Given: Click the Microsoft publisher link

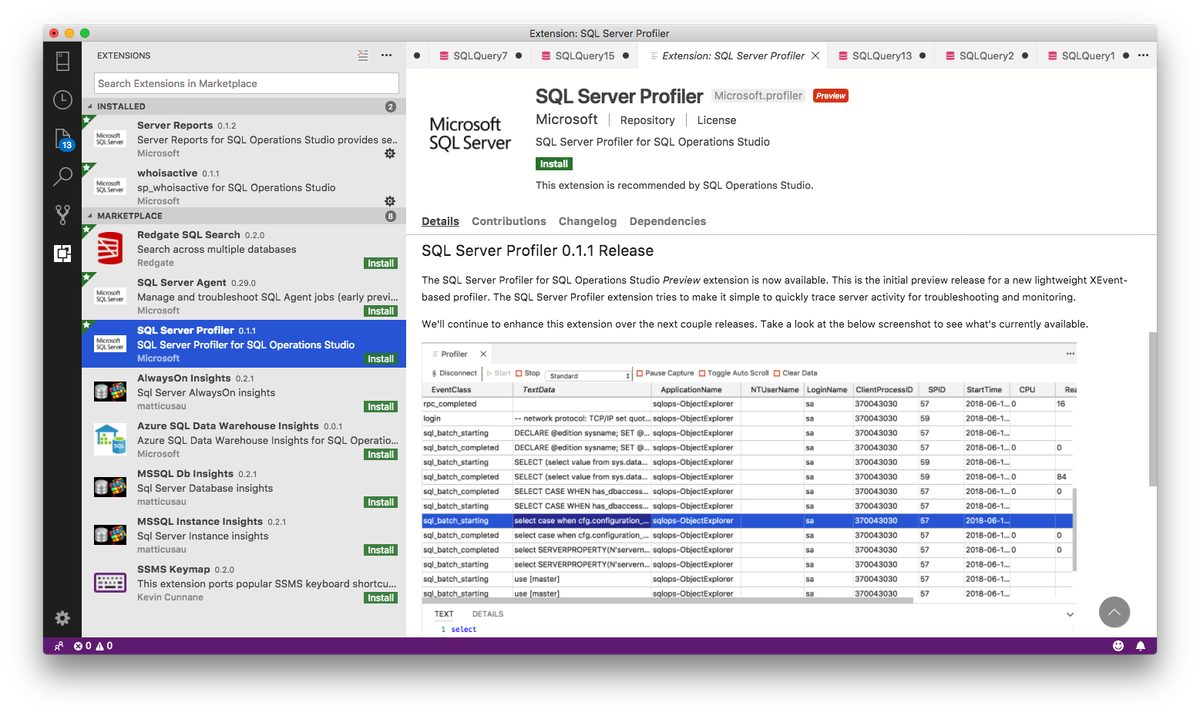Looking at the screenshot, I should pyautogui.click(x=567, y=119).
